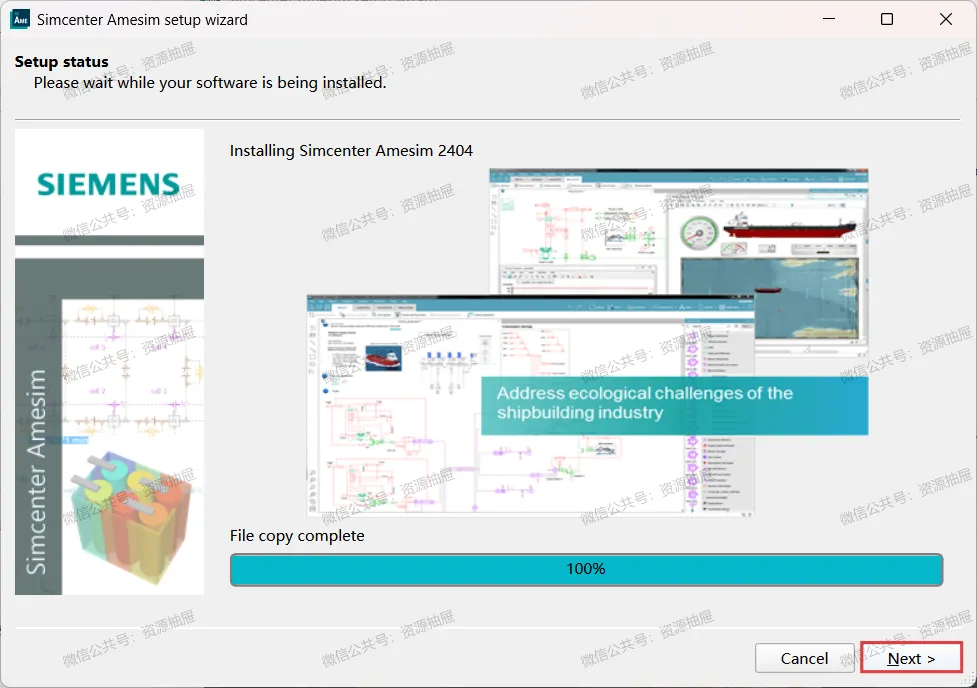Click 'Installing Simcenter Amesim 2404' text
The image size is (977, 688).
(351, 151)
